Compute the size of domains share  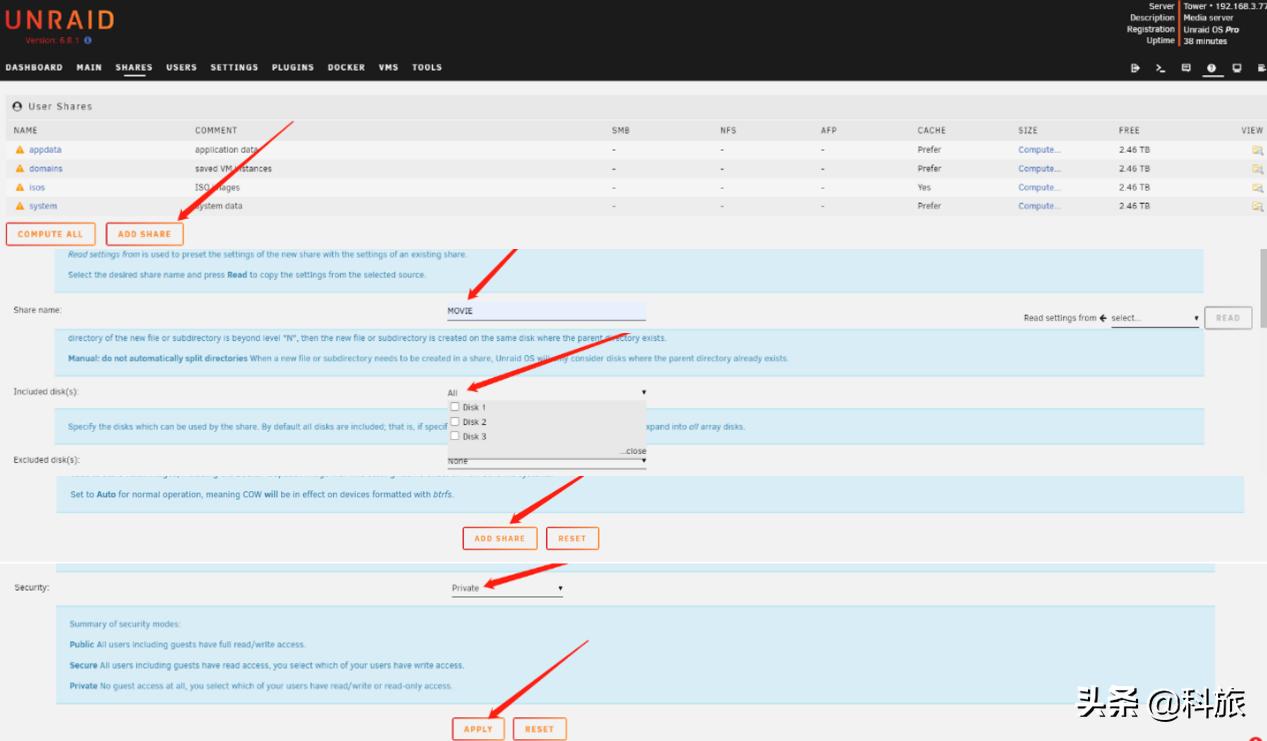tap(1039, 169)
